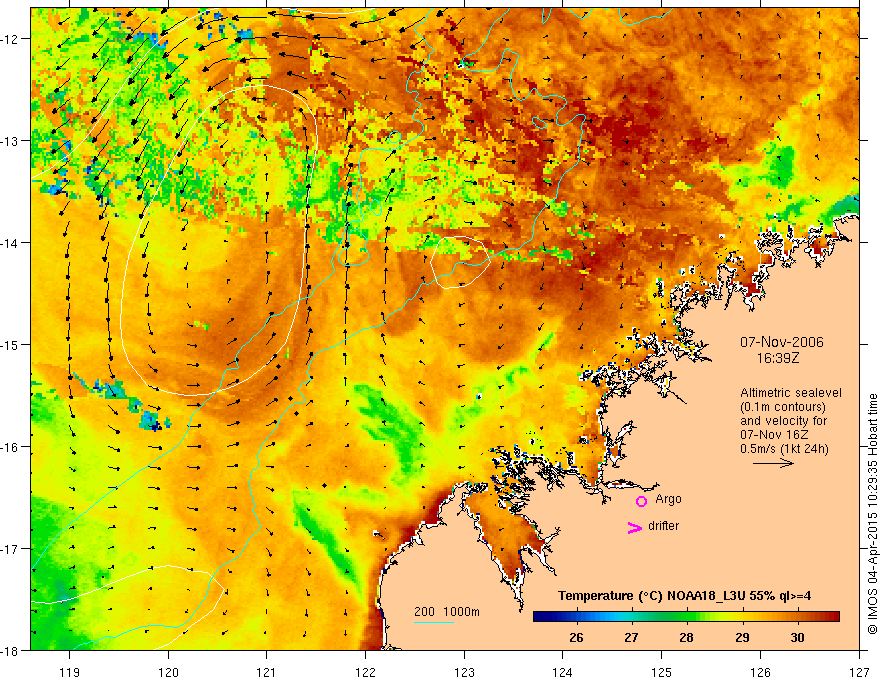
Task: Click longitude axis label 124
Action: click(563, 672)
